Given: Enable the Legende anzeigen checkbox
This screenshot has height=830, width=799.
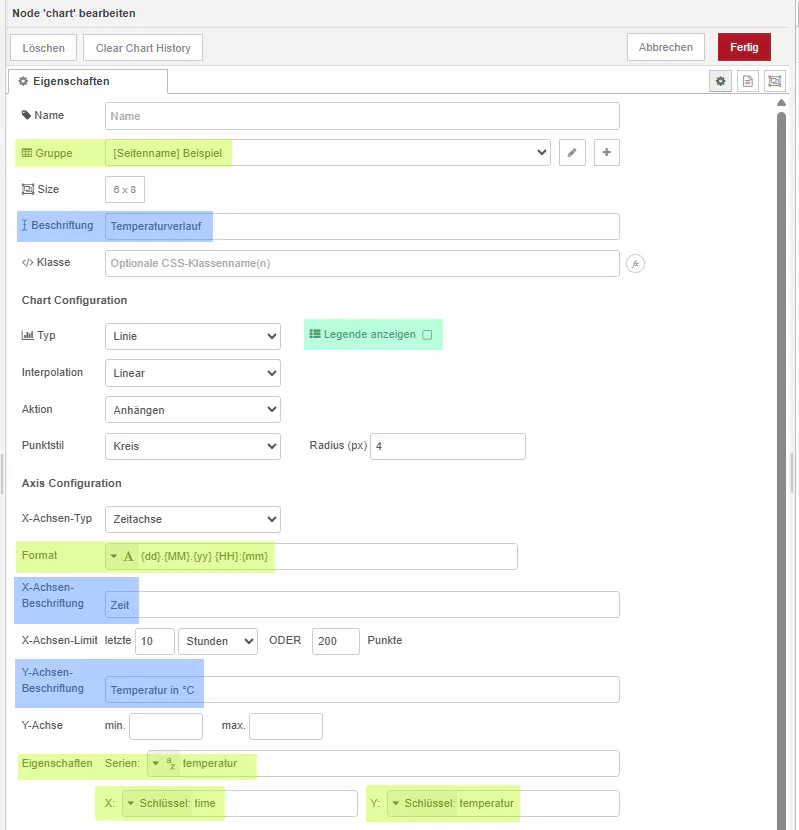Looking at the screenshot, I should pyautogui.click(x=427, y=335).
